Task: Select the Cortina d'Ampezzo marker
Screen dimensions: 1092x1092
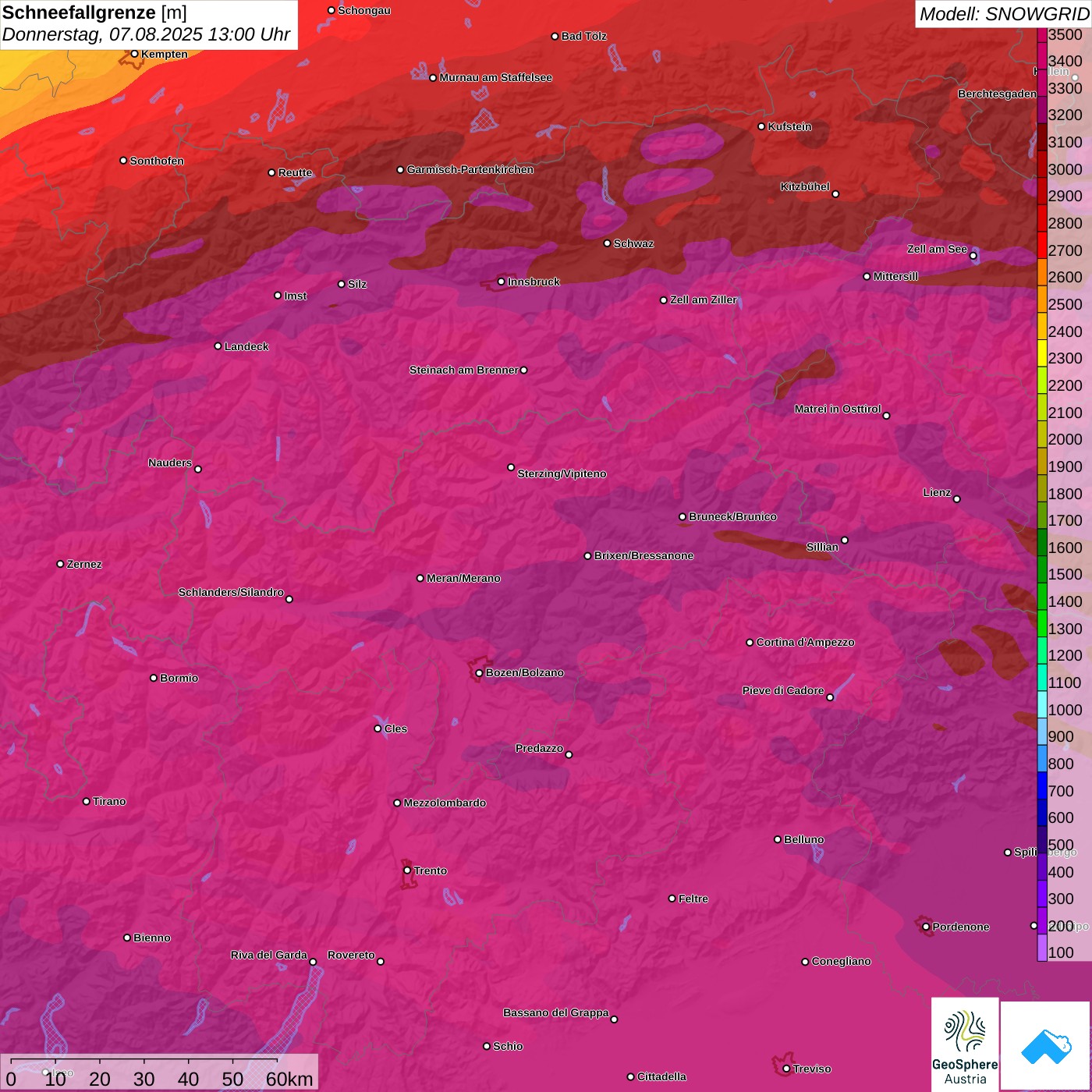Action: point(750,643)
